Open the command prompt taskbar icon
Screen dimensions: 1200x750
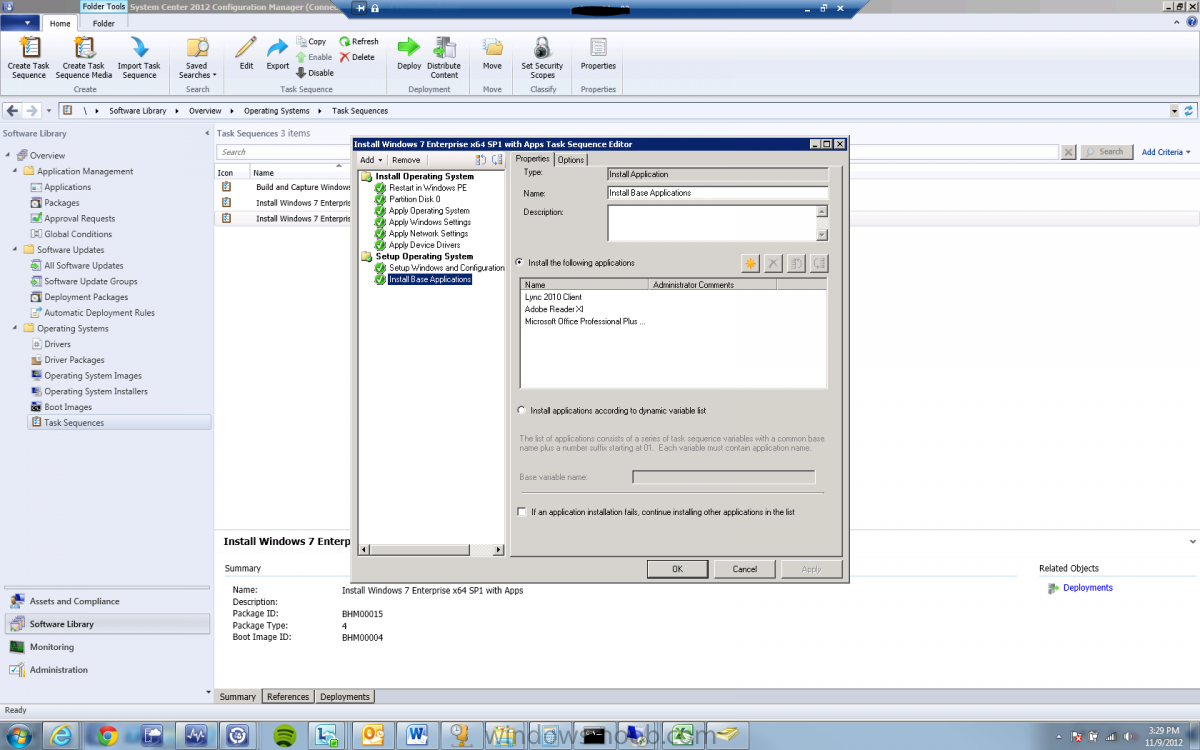pos(596,736)
